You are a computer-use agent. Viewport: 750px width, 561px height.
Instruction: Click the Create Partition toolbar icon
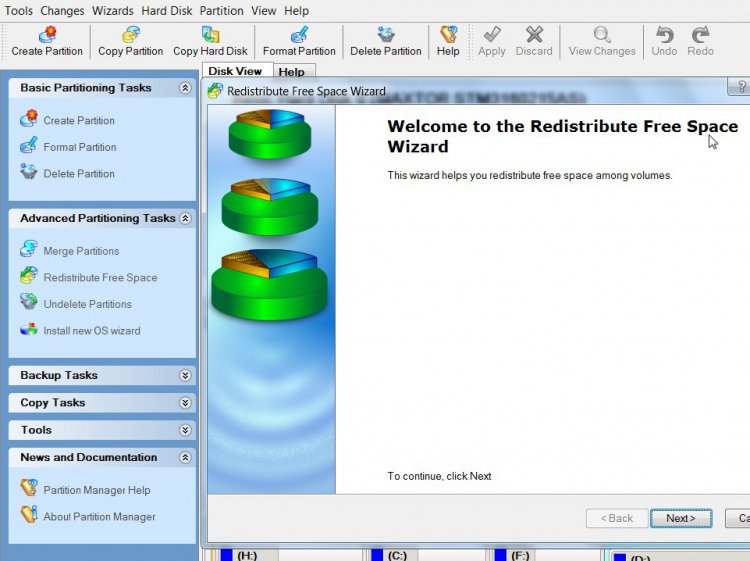pos(47,34)
